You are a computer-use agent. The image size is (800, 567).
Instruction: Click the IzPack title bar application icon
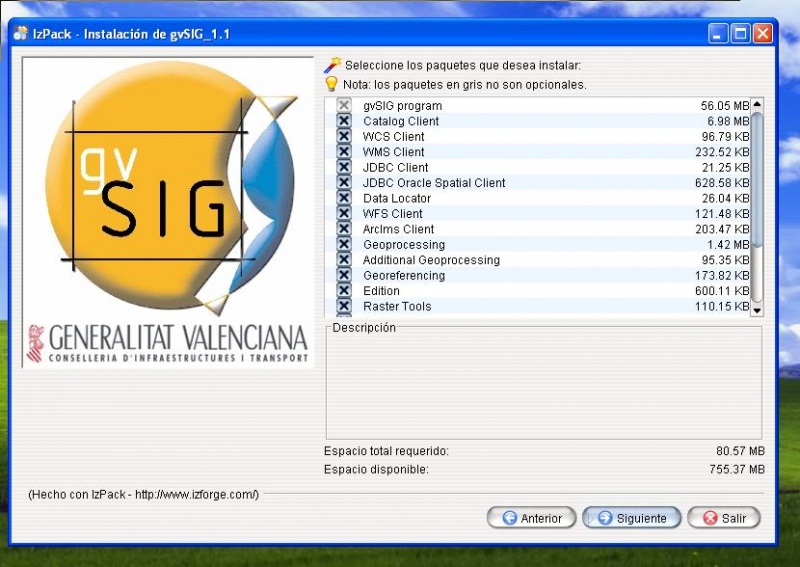pos(20,34)
